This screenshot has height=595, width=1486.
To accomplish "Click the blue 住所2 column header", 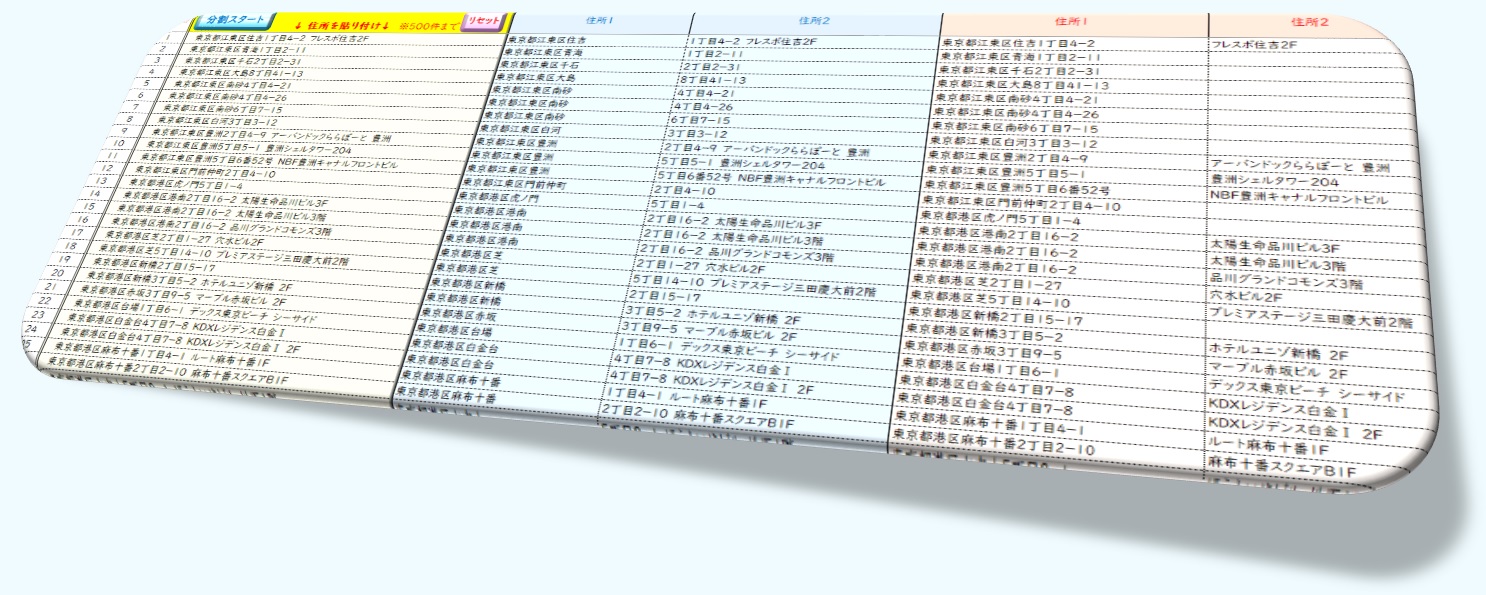I will point(816,19).
